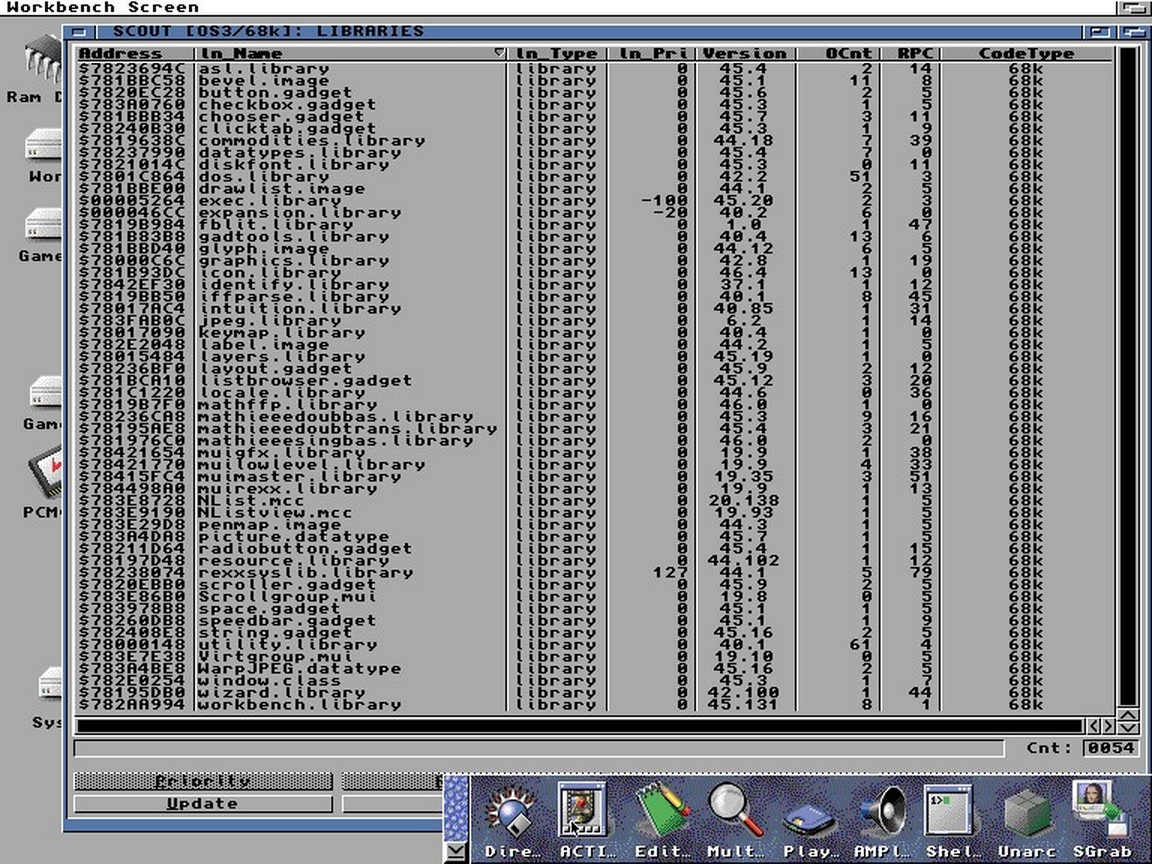
Task: Select the workbench.library row
Action: click(x=594, y=705)
